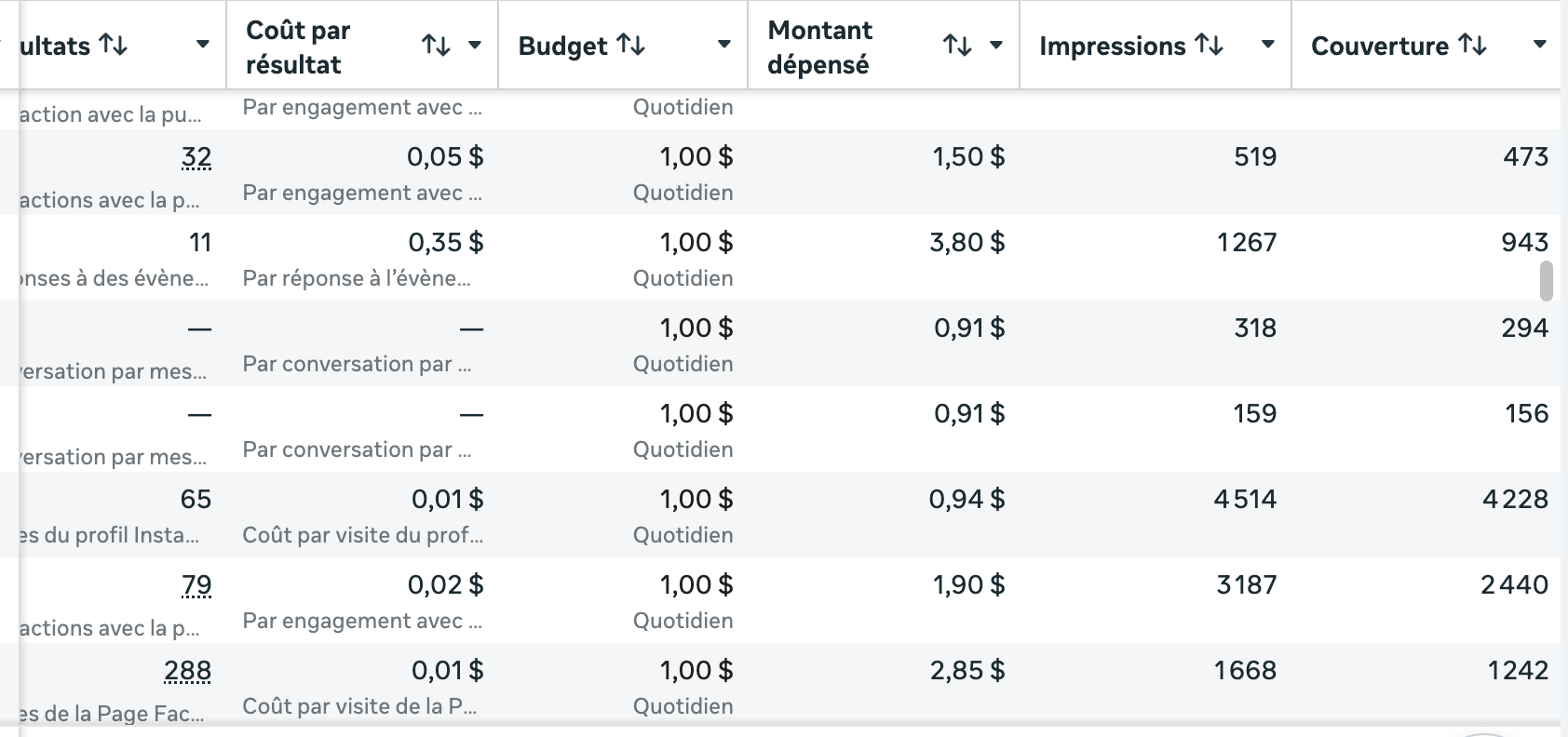Select the amount spent 3,80 $
The width and height of the screenshot is (1568, 737).
[967, 243]
